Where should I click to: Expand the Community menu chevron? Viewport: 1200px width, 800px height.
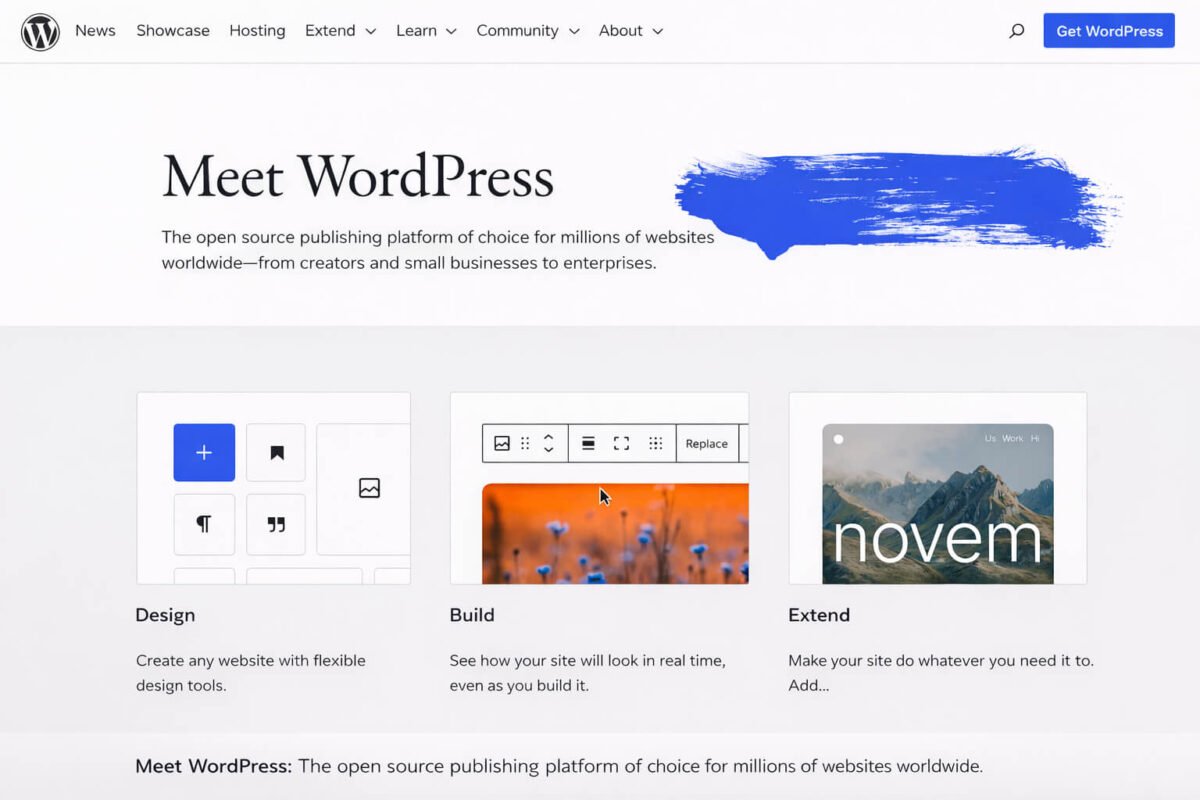574,31
